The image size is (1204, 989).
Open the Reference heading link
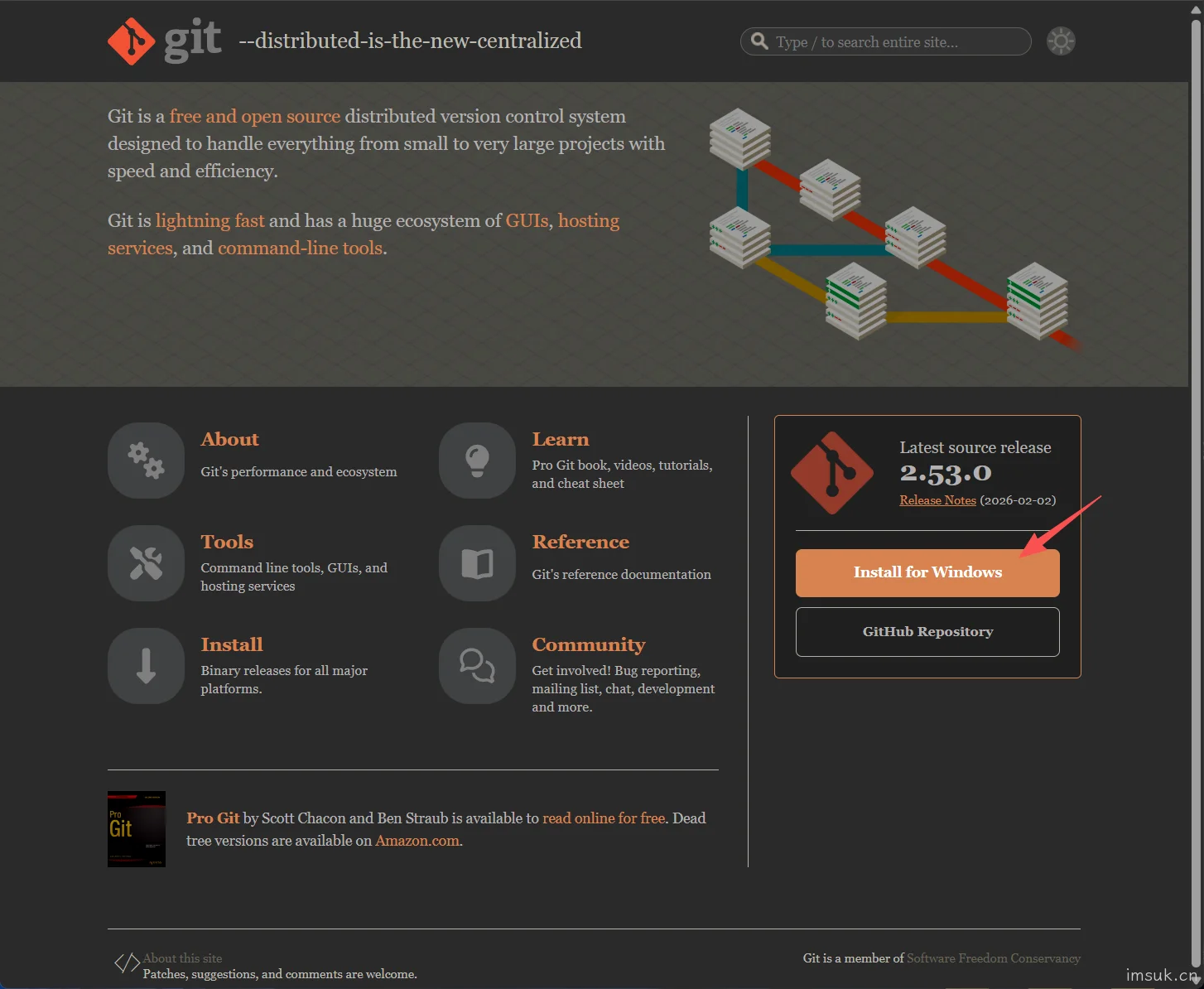[x=580, y=542]
